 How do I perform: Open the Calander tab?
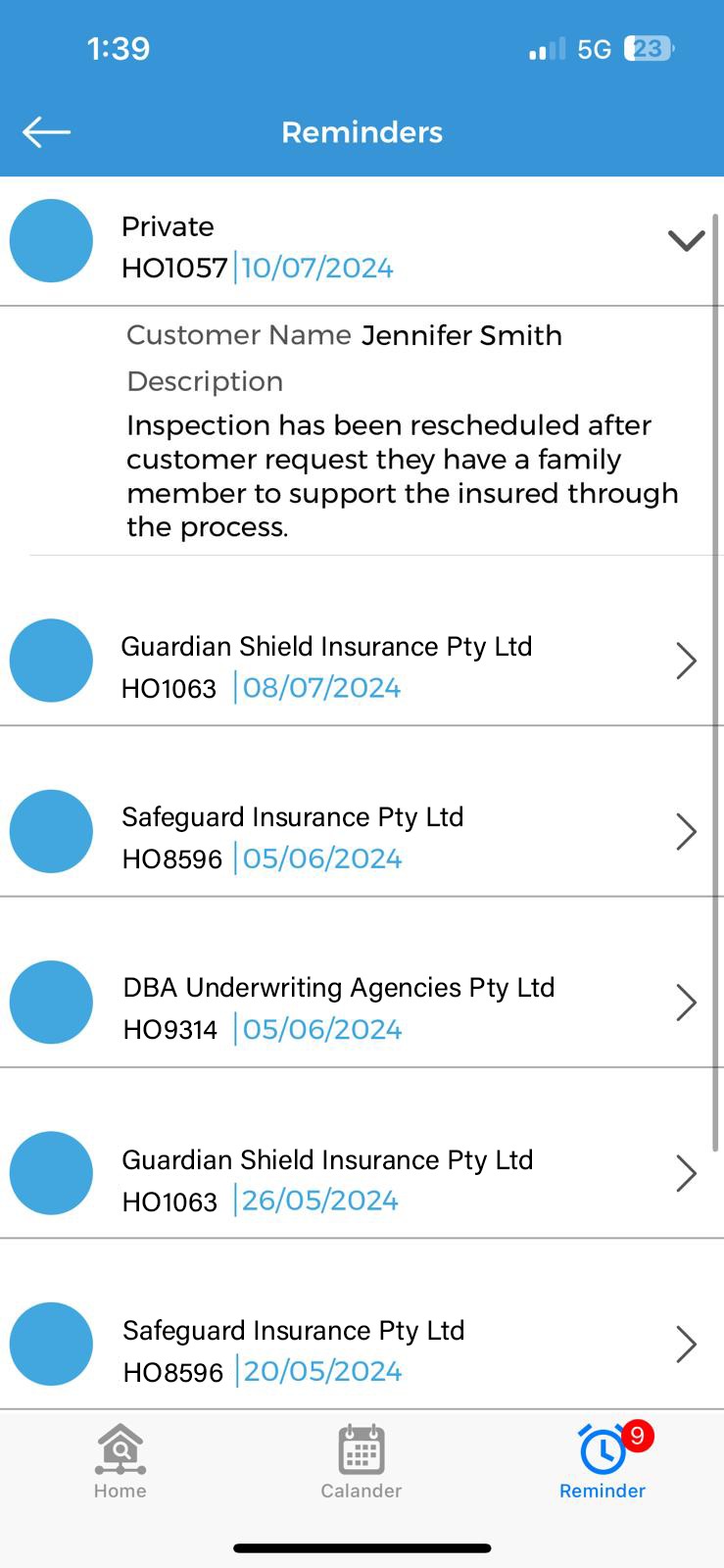pyautogui.click(x=361, y=1460)
